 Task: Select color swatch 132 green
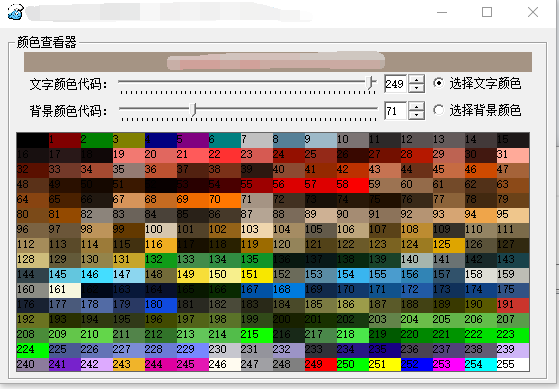161,260
